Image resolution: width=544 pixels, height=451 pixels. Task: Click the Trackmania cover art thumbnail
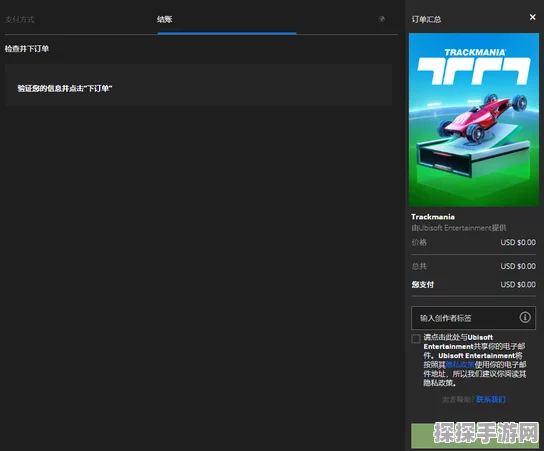point(474,120)
